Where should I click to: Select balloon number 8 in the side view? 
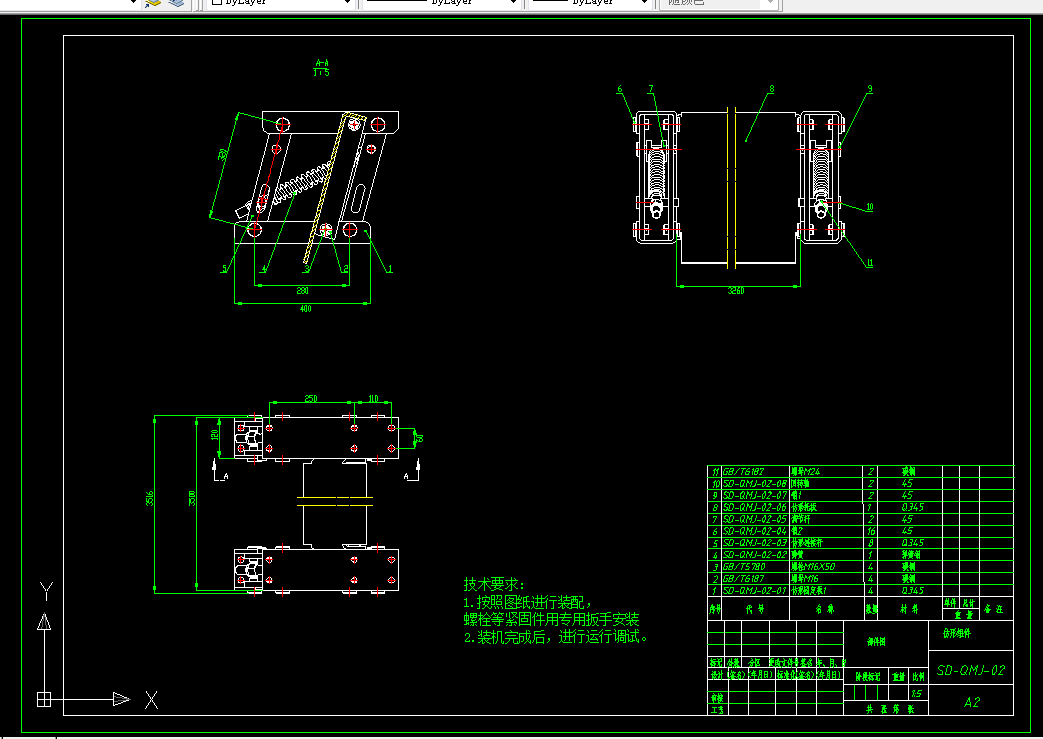click(772, 88)
